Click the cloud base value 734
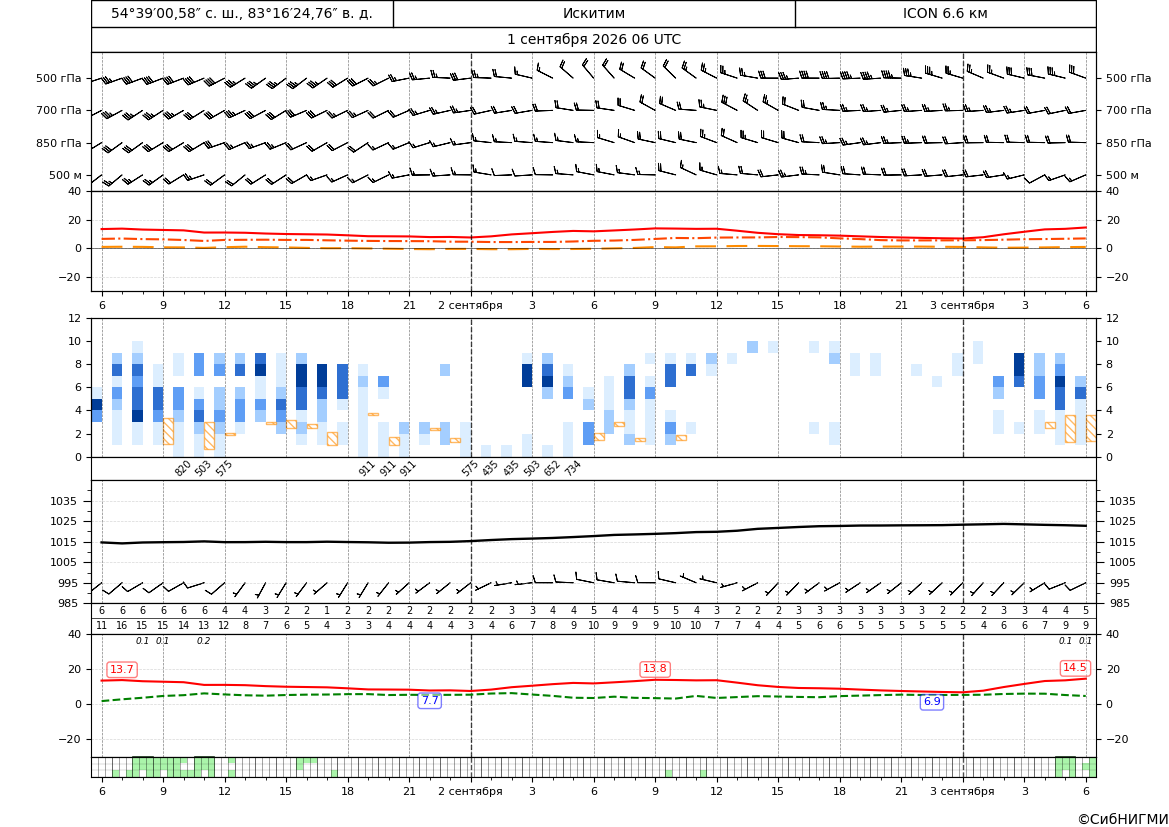Image resolution: width=1169 pixels, height=827 pixels. point(572,468)
